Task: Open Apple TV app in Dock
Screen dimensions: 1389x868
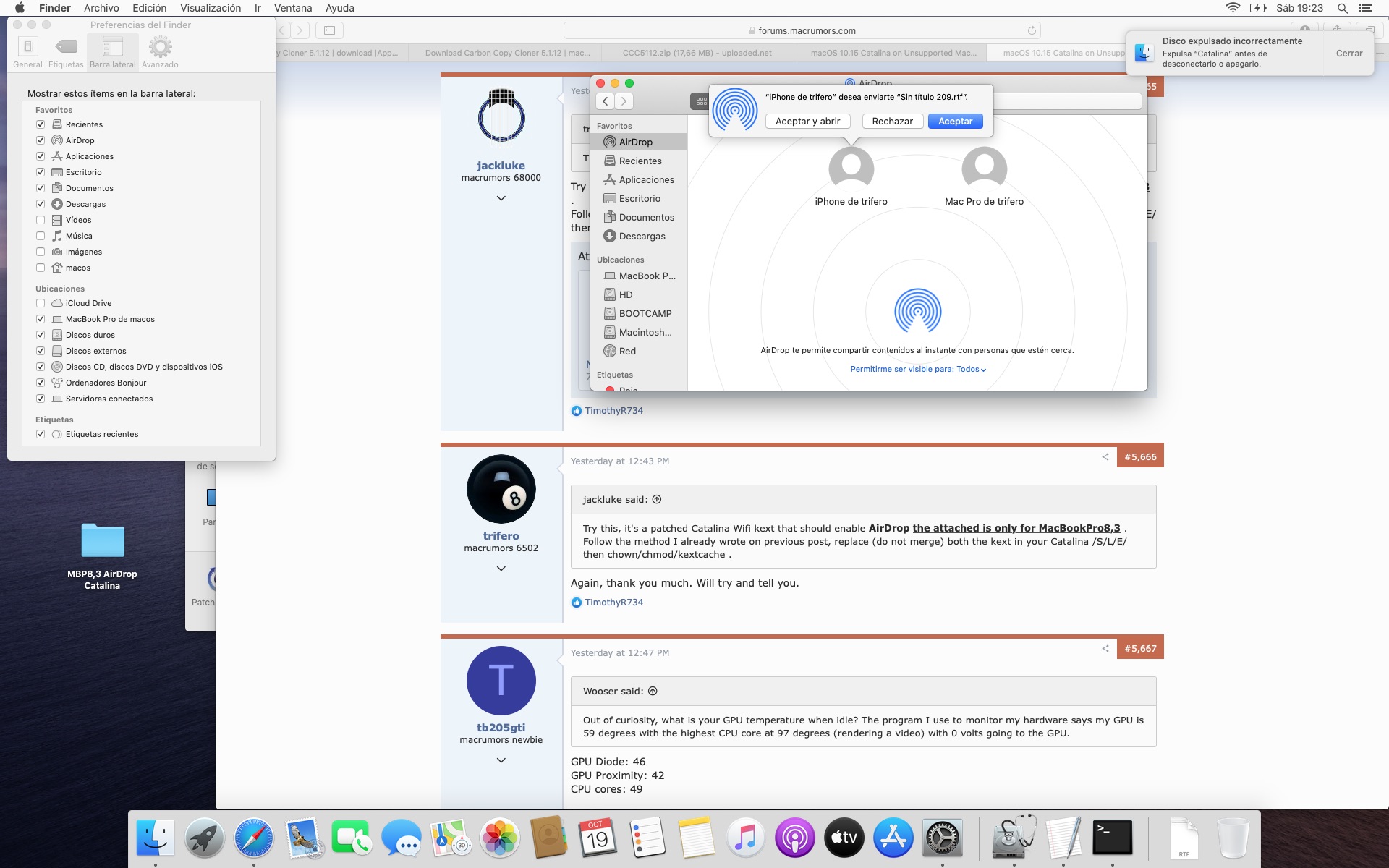Action: [844, 838]
